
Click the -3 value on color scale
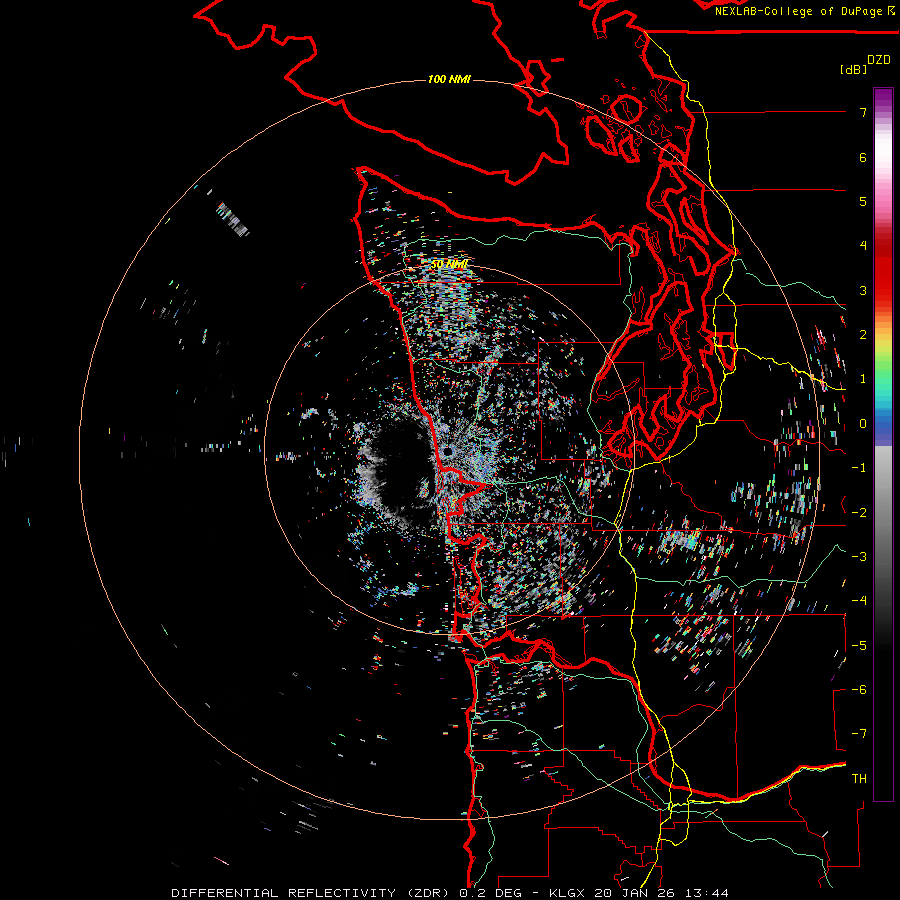coord(859,556)
